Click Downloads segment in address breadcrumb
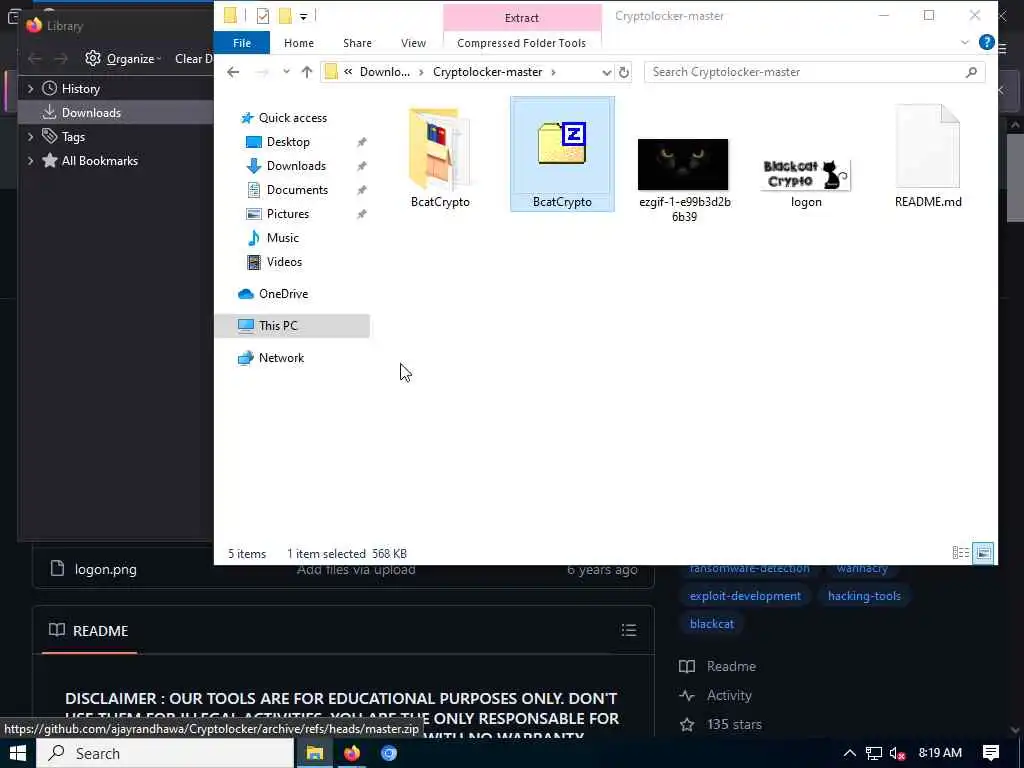This screenshot has width=1024, height=768. pos(385,72)
